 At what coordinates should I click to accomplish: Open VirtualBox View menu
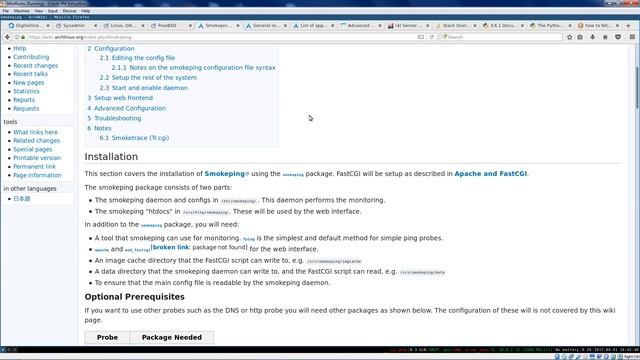(38, 11)
